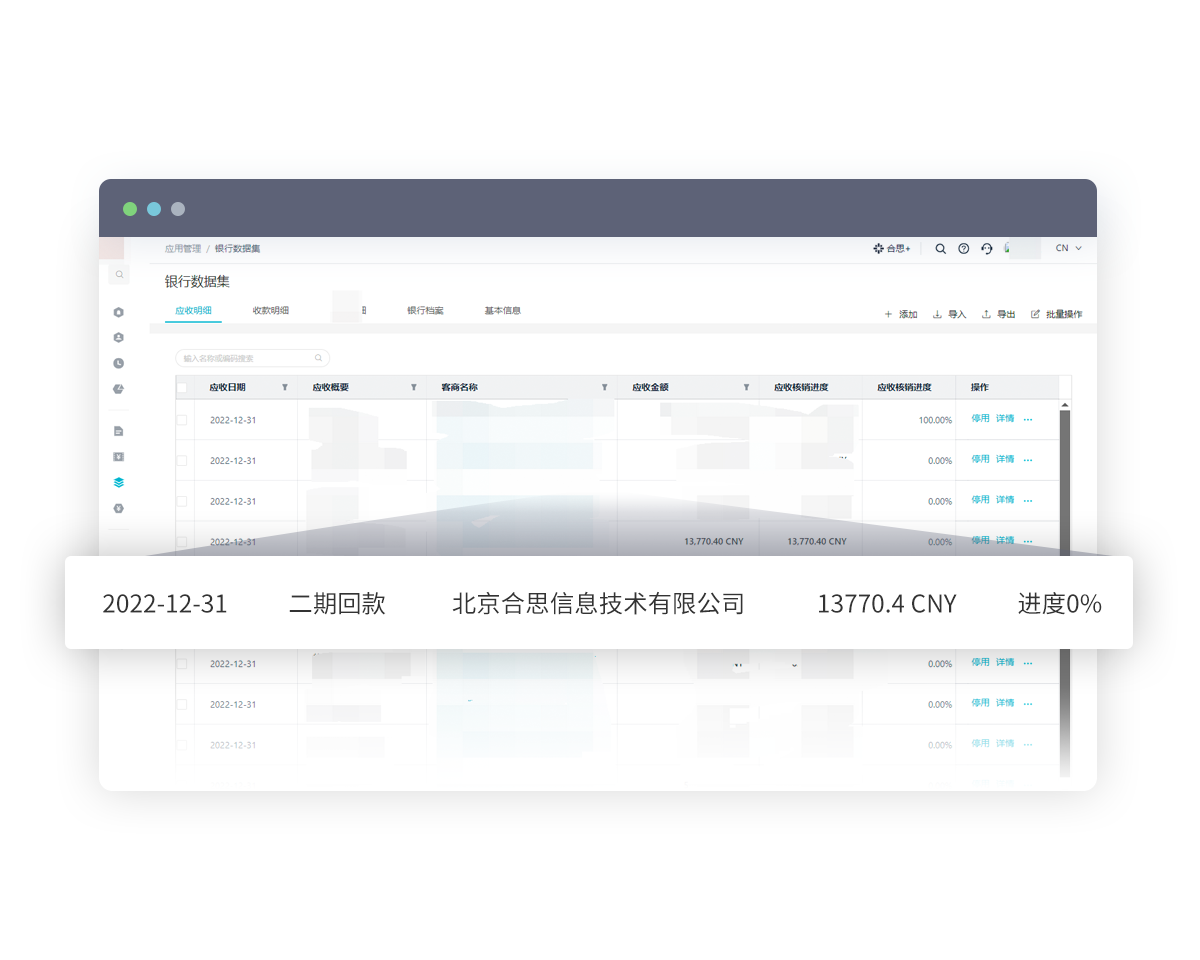Select the highlighted layers stack sidebar icon
The height and width of the screenshot is (960, 1200).
pos(119,482)
